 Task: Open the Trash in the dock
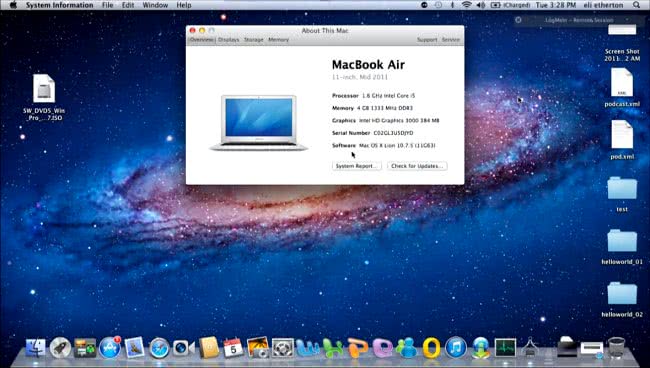click(x=616, y=347)
